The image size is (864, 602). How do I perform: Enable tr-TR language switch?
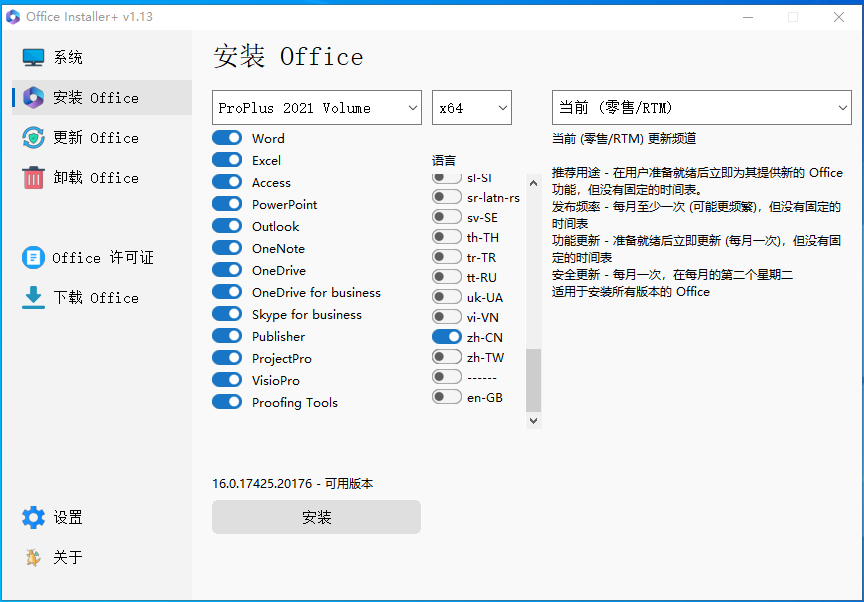click(x=447, y=257)
